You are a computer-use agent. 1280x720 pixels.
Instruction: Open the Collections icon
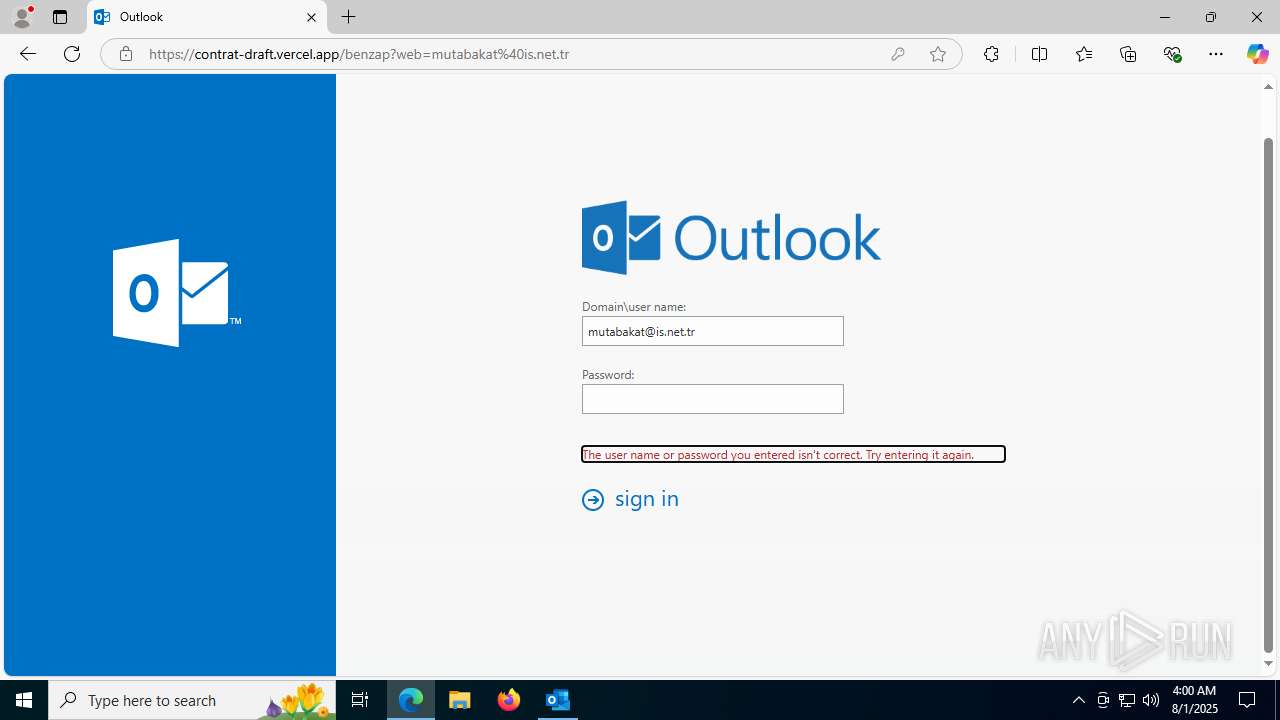(x=1128, y=54)
